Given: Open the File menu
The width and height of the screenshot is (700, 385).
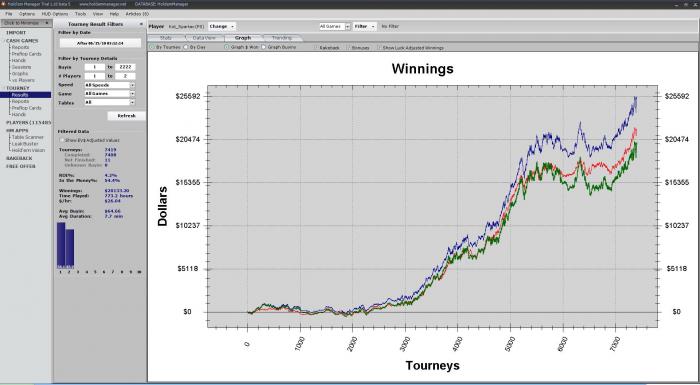Looking at the screenshot, I should click(x=9, y=14).
